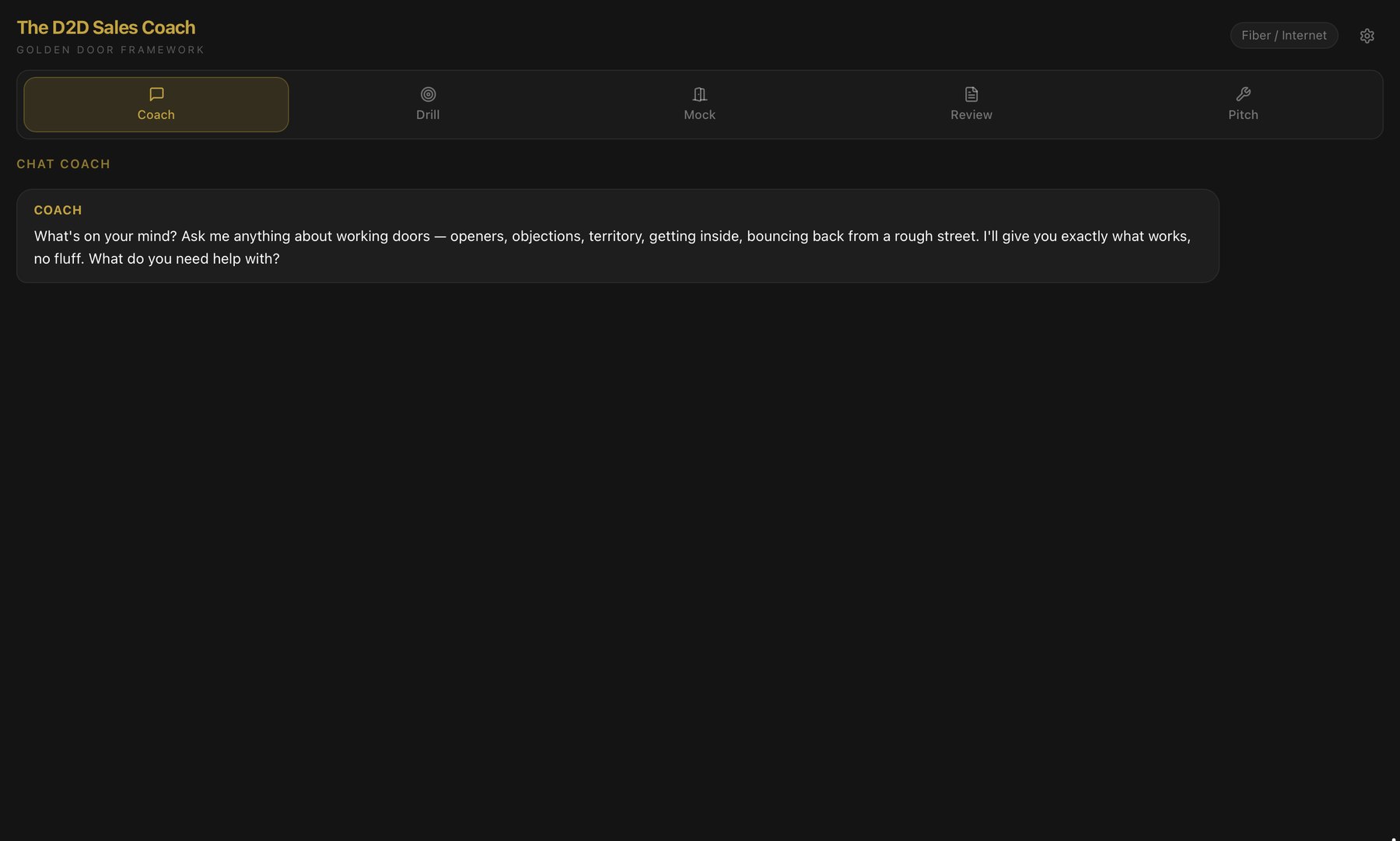Select the Coach tab label

(156, 114)
